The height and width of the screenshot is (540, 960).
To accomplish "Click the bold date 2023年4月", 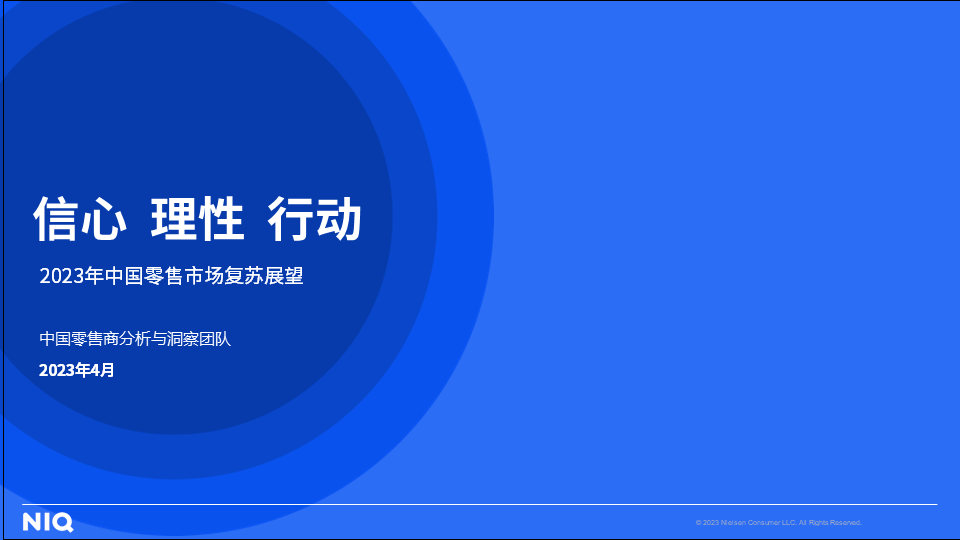I will [77, 370].
